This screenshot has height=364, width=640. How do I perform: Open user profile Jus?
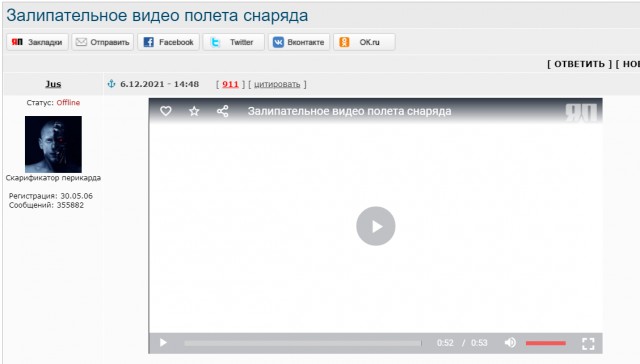[53, 84]
